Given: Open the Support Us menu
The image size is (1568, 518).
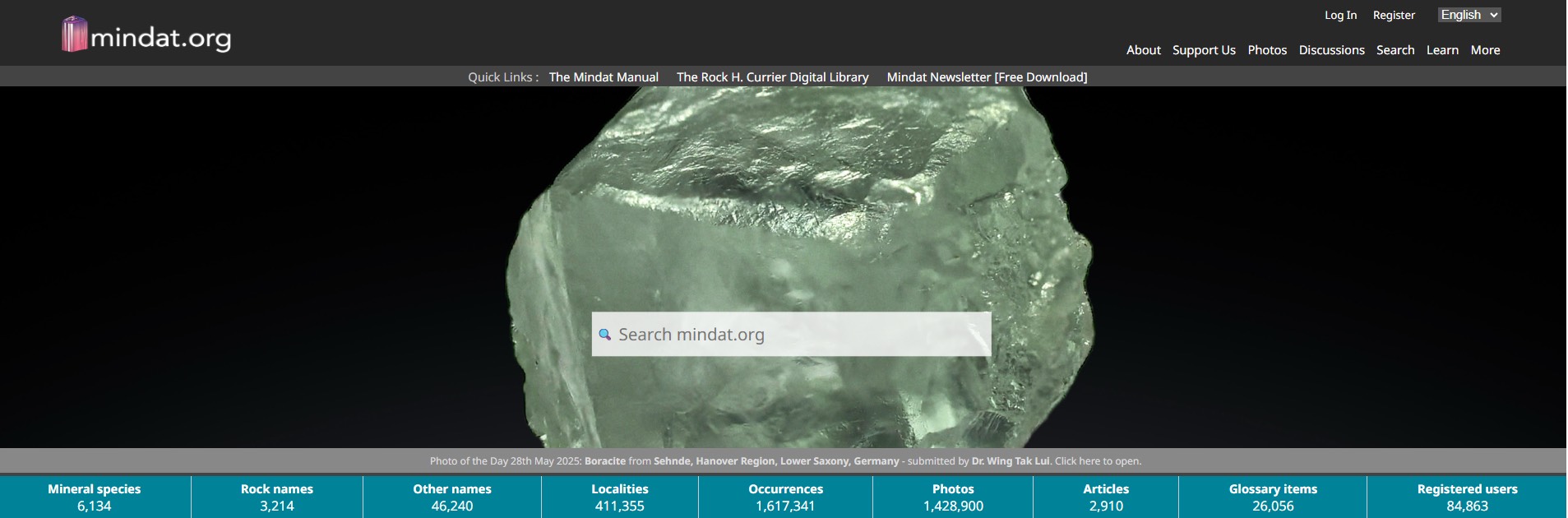Looking at the screenshot, I should tap(1204, 50).
